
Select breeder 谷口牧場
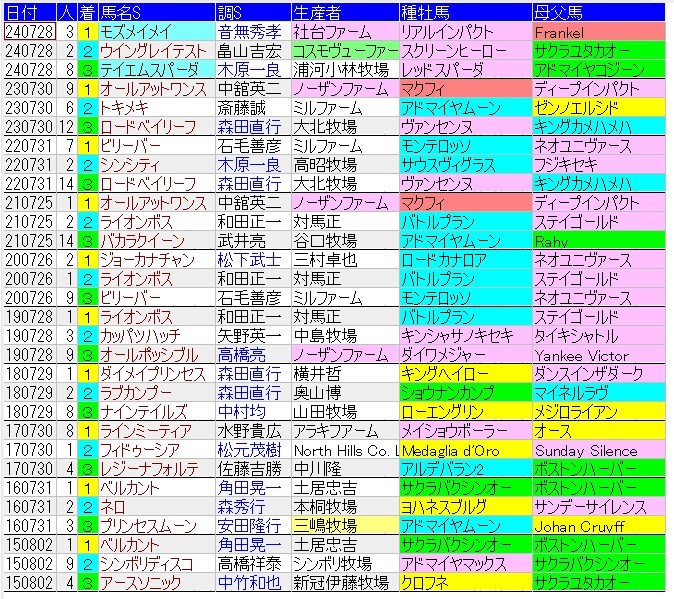pyautogui.click(x=345, y=241)
